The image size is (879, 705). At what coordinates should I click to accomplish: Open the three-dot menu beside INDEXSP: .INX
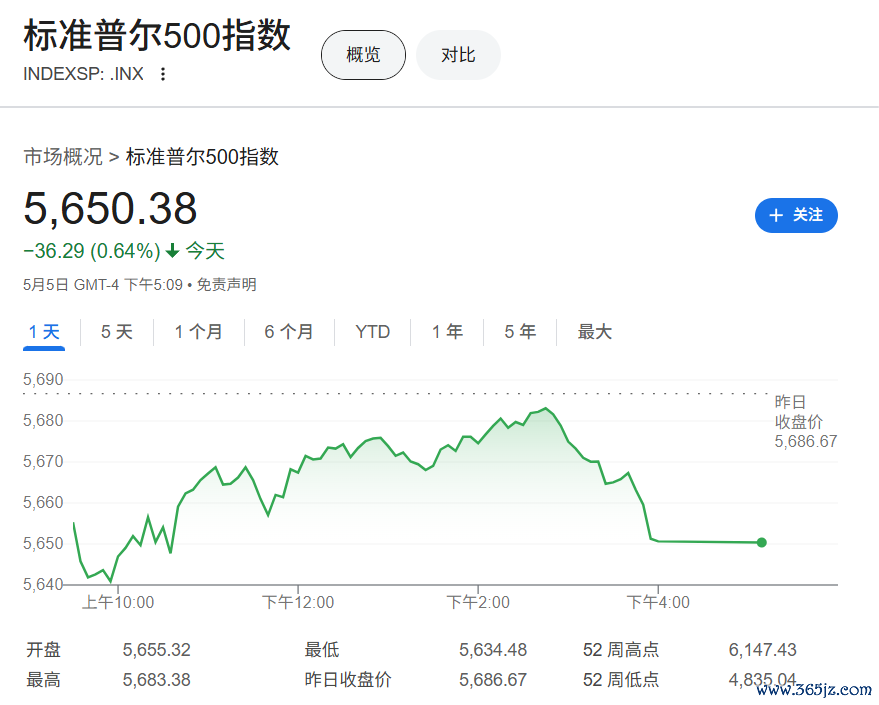[x=163, y=74]
